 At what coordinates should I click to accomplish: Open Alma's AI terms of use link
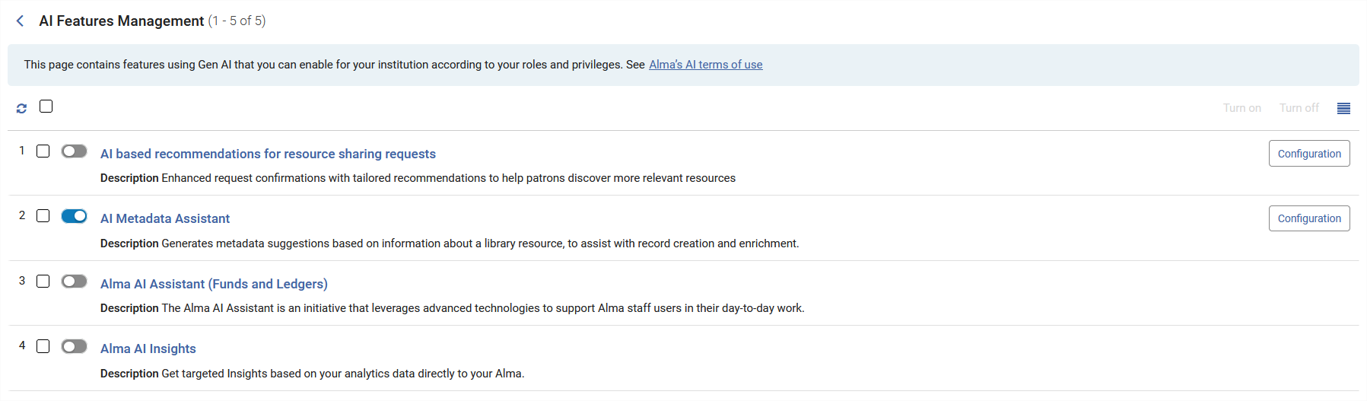click(x=705, y=65)
